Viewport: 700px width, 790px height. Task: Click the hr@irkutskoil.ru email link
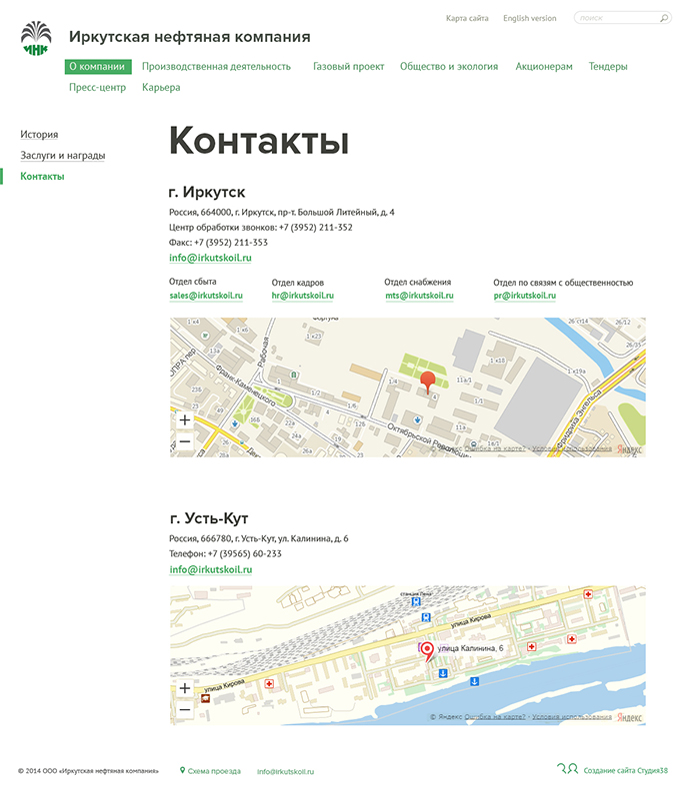tap(302, 296)
